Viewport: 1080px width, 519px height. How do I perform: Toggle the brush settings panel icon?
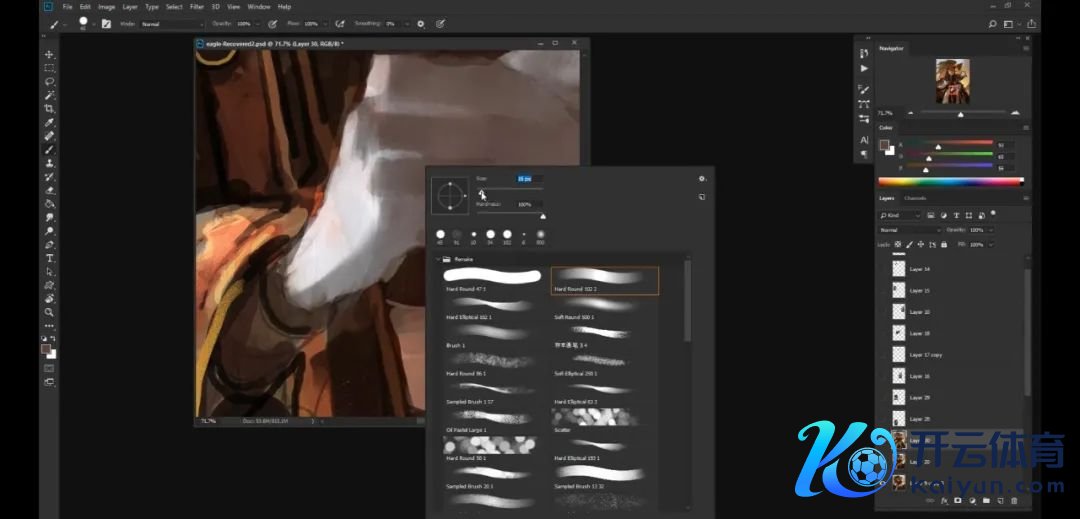[106, 23]
